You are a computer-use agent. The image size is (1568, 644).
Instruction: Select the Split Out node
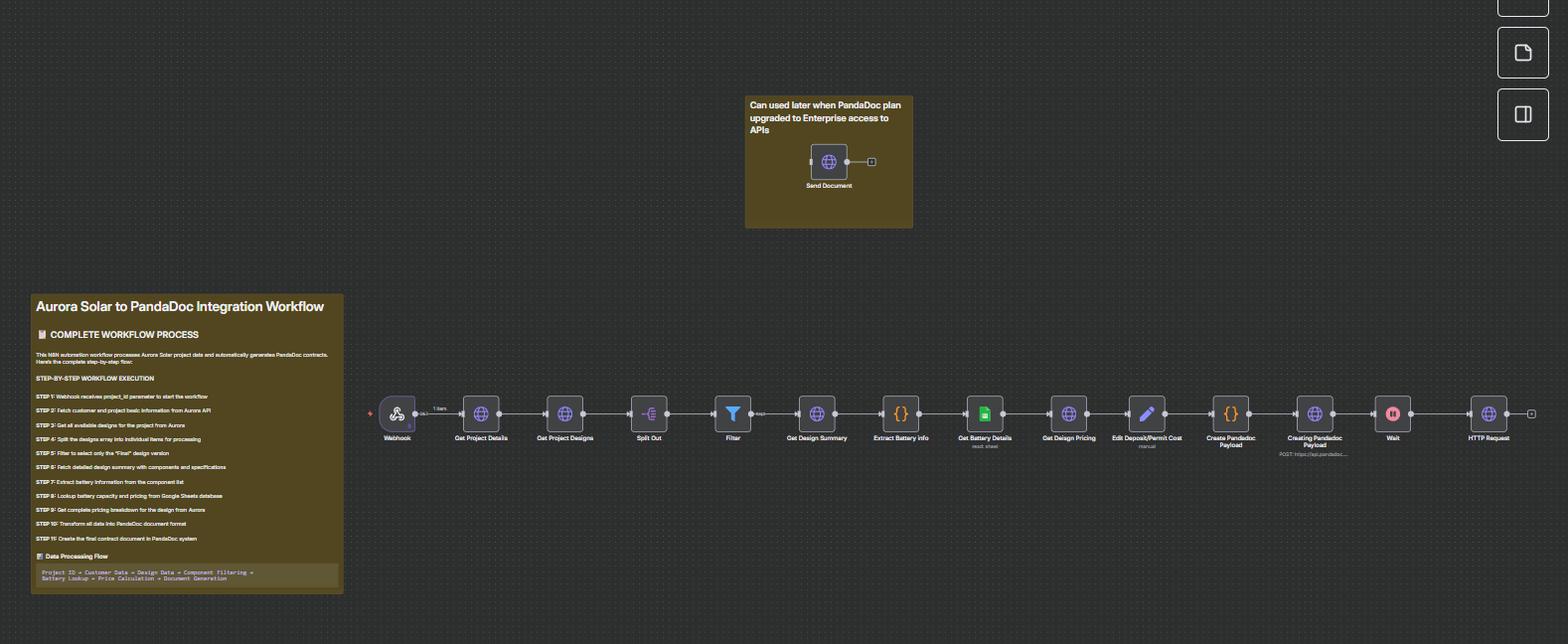pyautogui.click(x=649, y=413)
